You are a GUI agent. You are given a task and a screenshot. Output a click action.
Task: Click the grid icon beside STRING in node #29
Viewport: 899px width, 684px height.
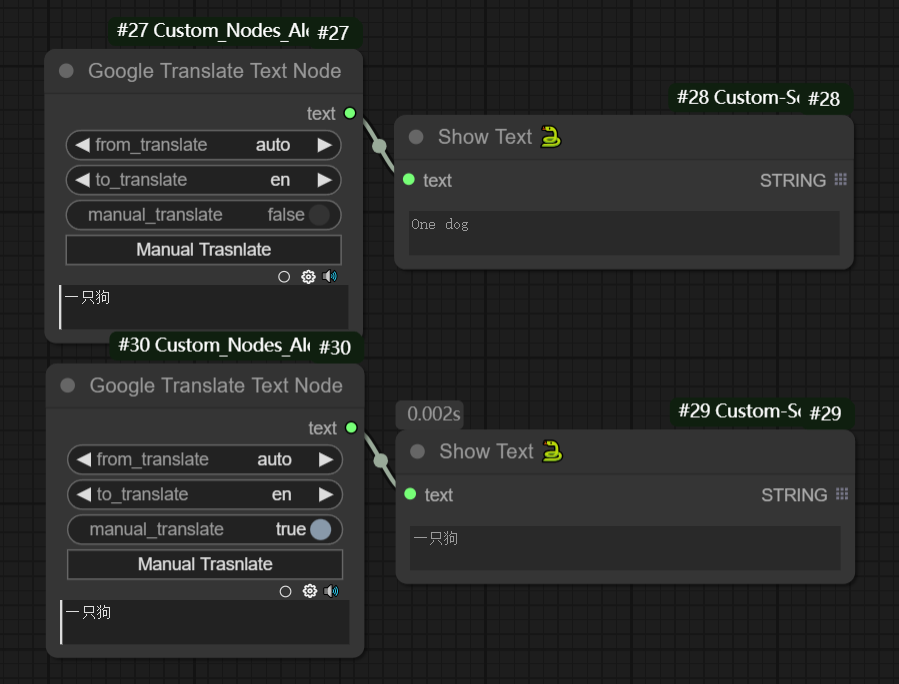(842, 495)
